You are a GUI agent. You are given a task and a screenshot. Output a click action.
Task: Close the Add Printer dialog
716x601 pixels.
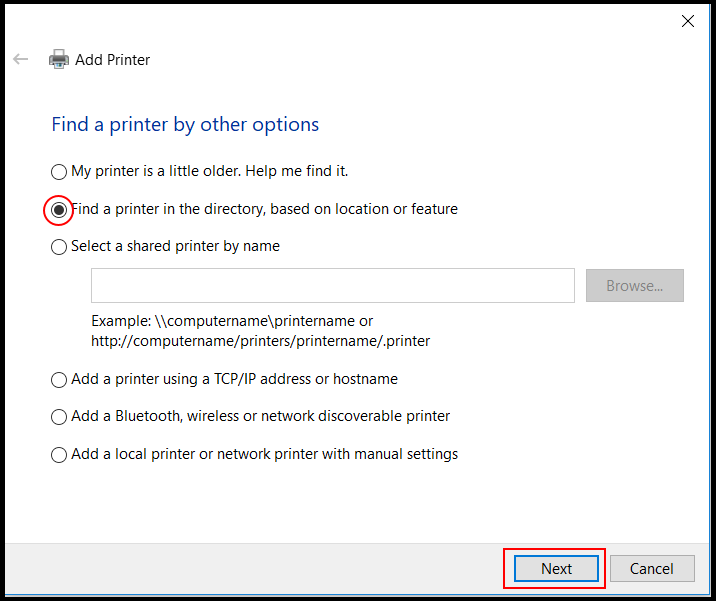coord(688,21)
